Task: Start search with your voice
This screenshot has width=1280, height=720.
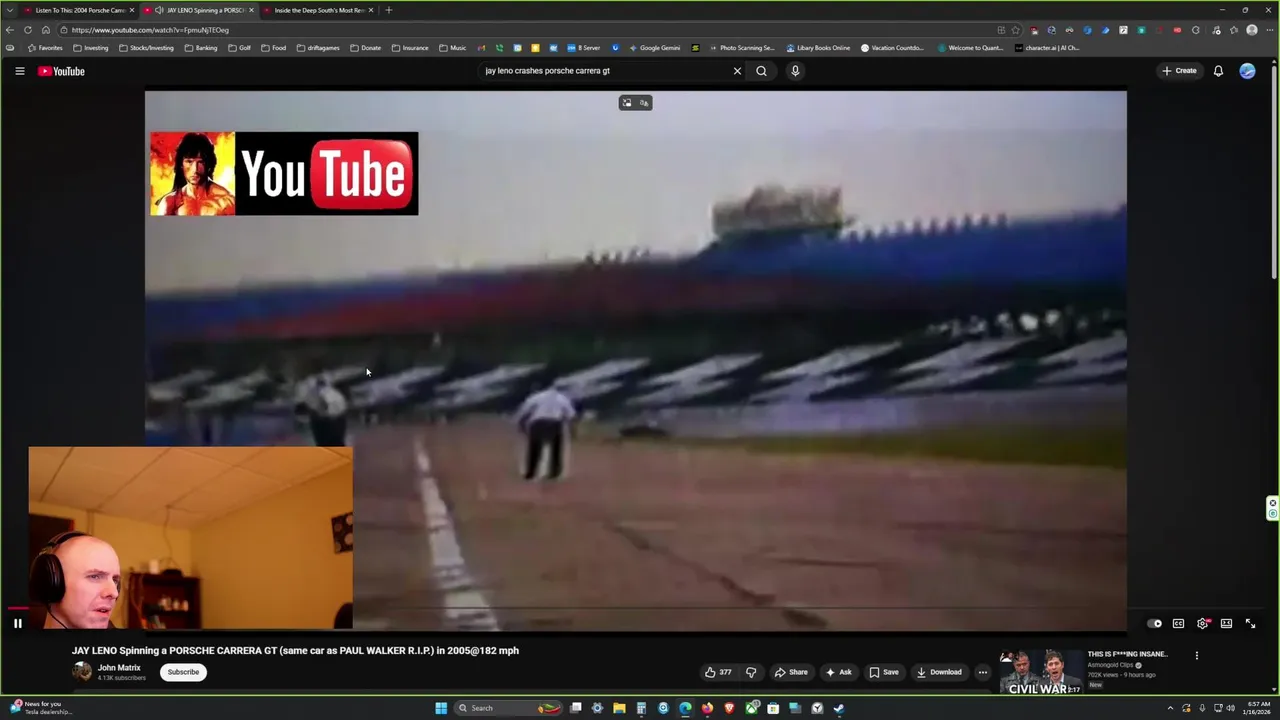Action: [795, 71]
